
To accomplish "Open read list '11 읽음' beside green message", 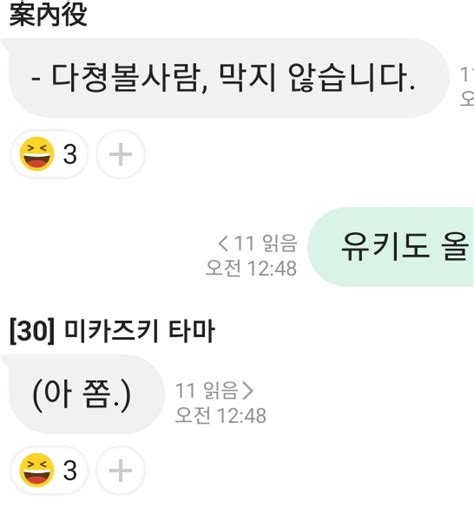I will click(x=265, y=243).
